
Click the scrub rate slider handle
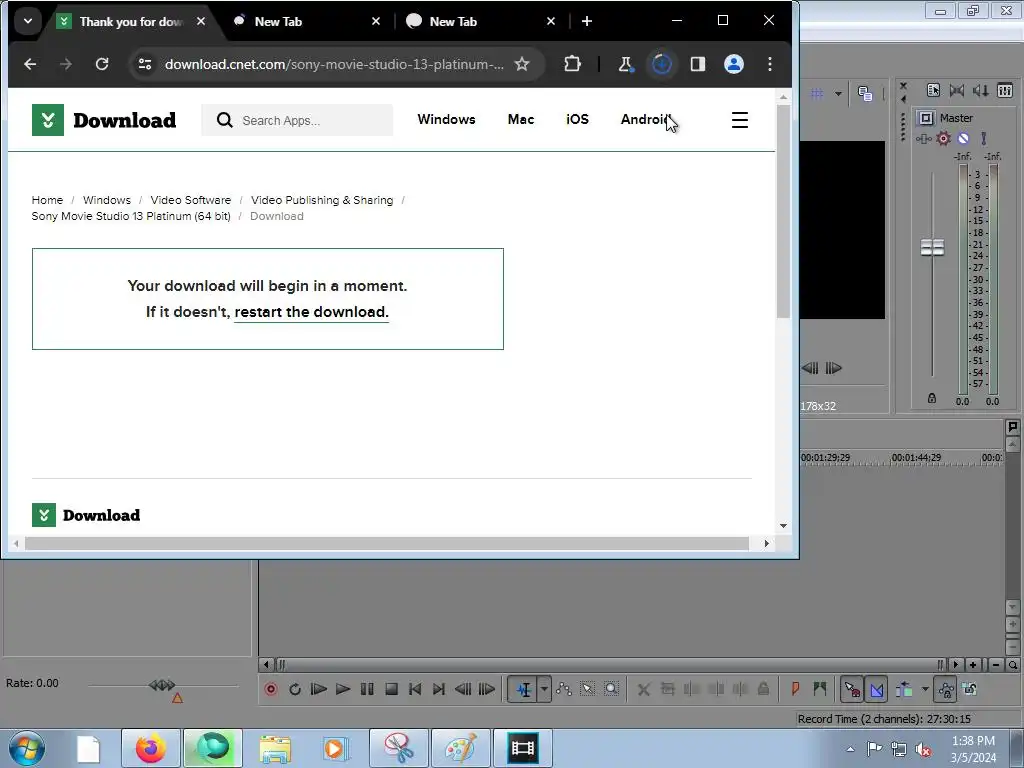tap(162, 685)
